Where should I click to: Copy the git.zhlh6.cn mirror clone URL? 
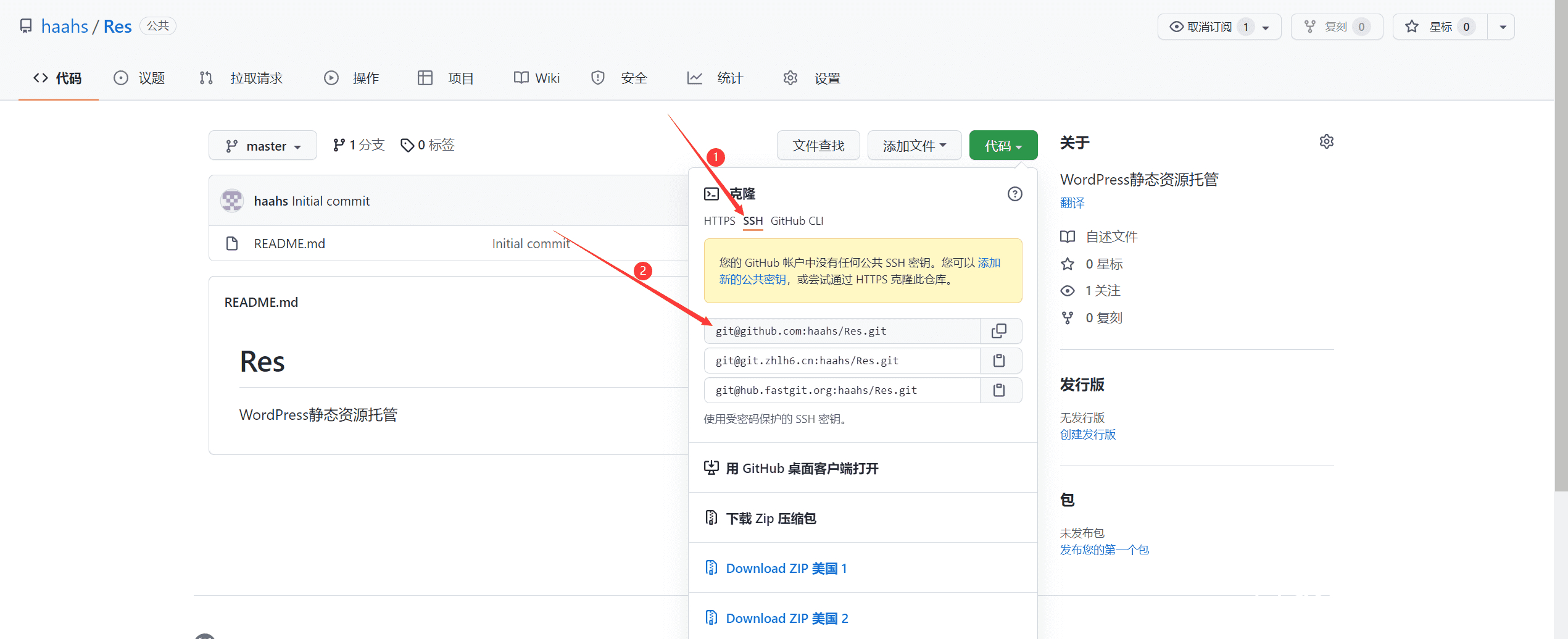click(x=999, y=361)
